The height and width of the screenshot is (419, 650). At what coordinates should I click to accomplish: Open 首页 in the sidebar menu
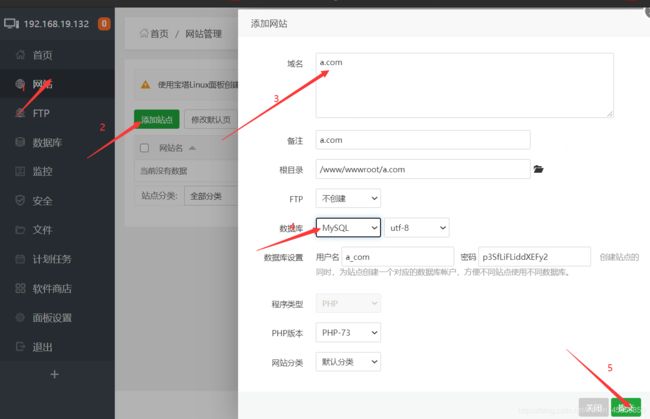pos(42,55)
